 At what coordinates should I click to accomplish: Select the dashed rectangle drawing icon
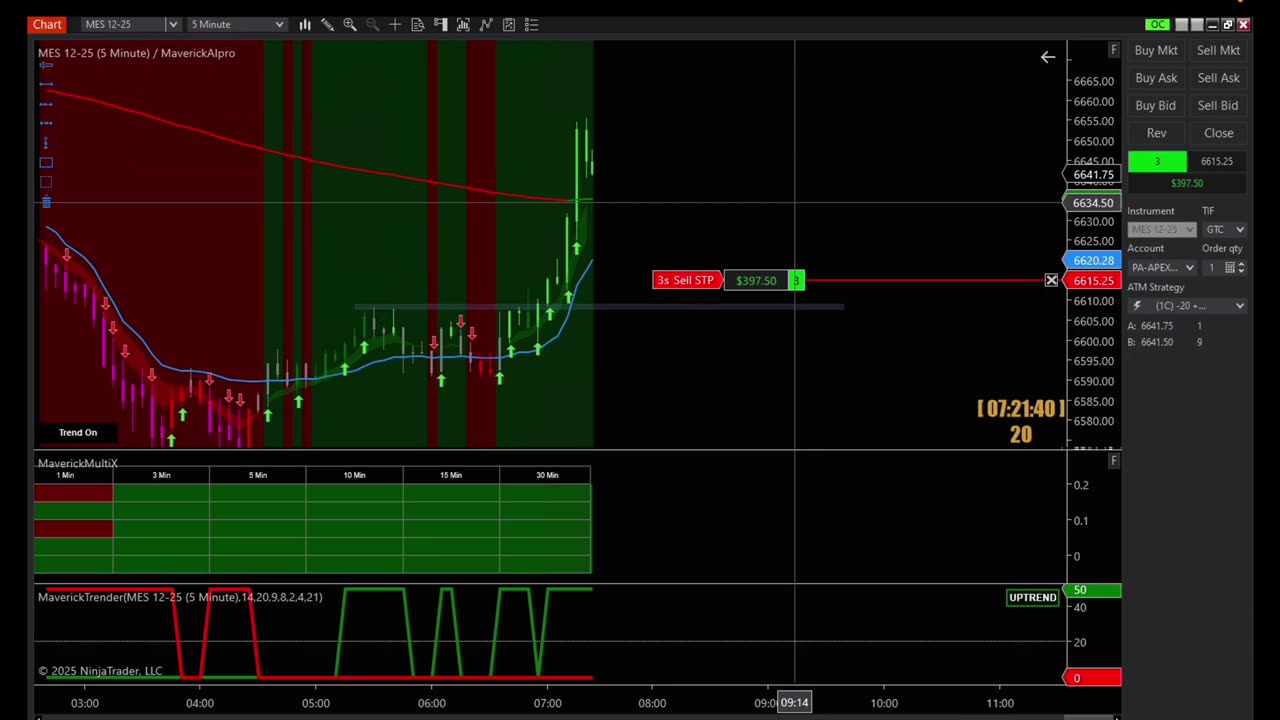tap(46, 182)
